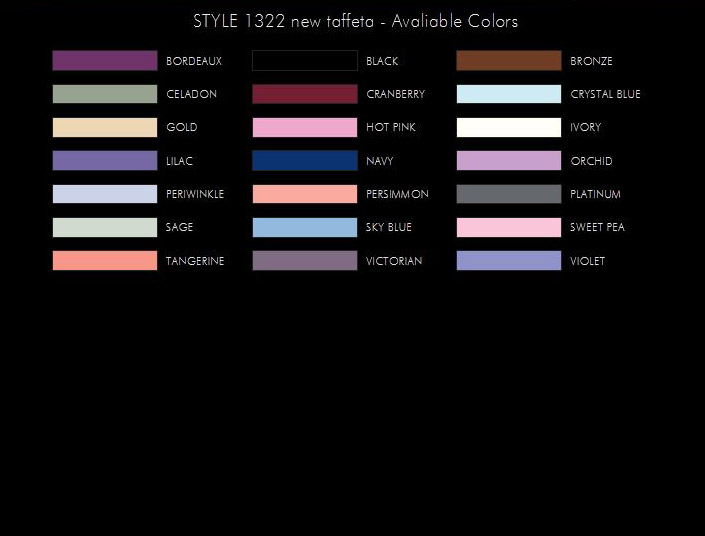Click the GOLD text label
The image size is (705, 536).
[x=182, y=127]
